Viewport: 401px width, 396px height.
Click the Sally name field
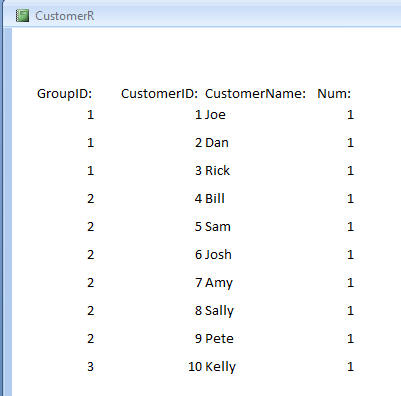(219, 311)
